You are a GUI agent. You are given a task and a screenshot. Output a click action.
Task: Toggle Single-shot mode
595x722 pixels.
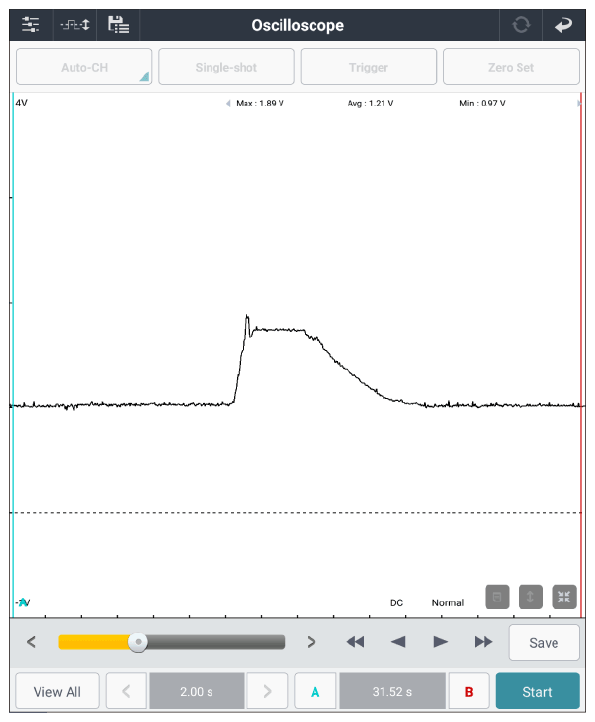pyautogui.click(x=226, y=67)
